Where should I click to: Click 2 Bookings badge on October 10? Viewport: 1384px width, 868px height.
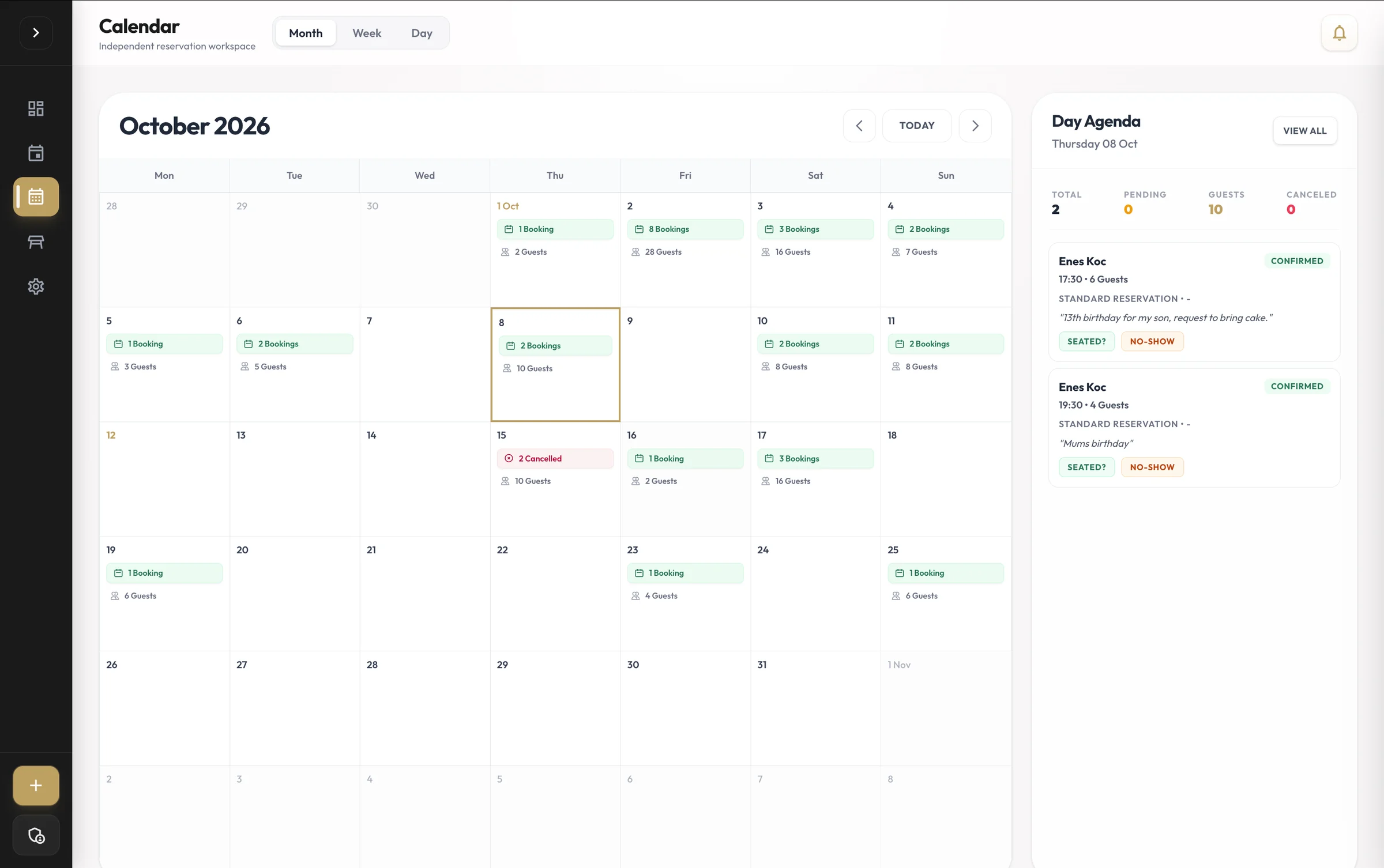[x=815, y=344]
